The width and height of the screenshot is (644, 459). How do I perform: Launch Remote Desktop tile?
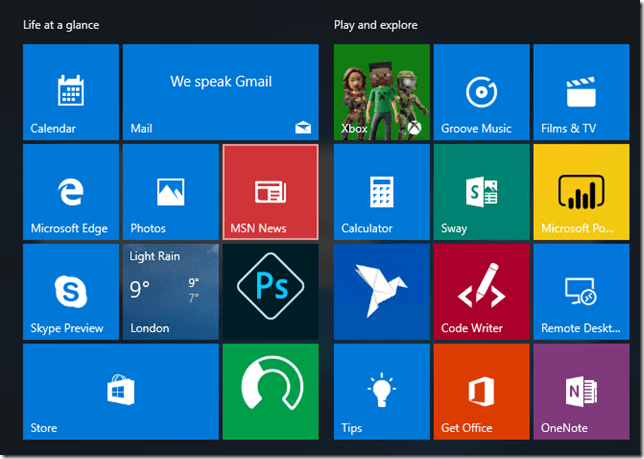click(581, 292)
